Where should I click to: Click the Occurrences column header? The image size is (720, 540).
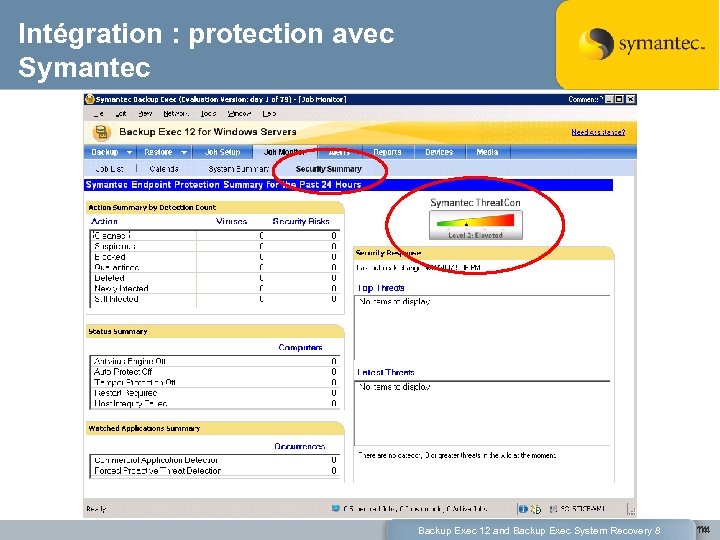pyautogui.click(x=299, y=446)
